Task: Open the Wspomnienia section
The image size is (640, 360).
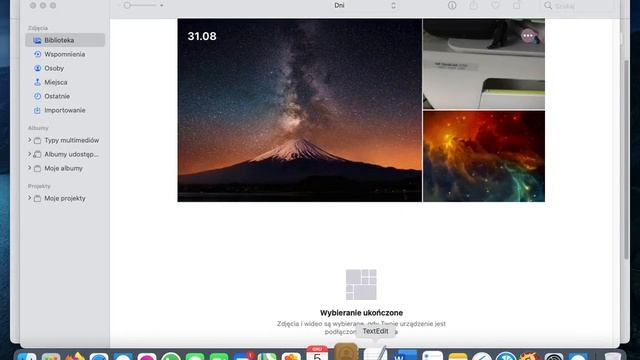Action: [65, 54]
